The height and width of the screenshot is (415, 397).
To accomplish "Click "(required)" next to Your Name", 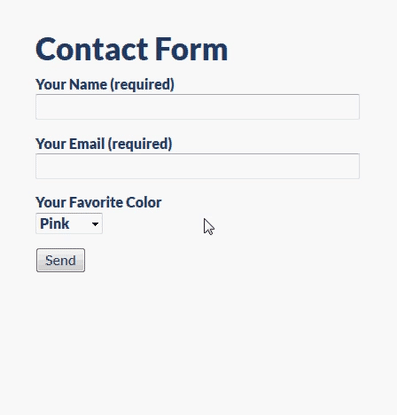I will (142, 85).
